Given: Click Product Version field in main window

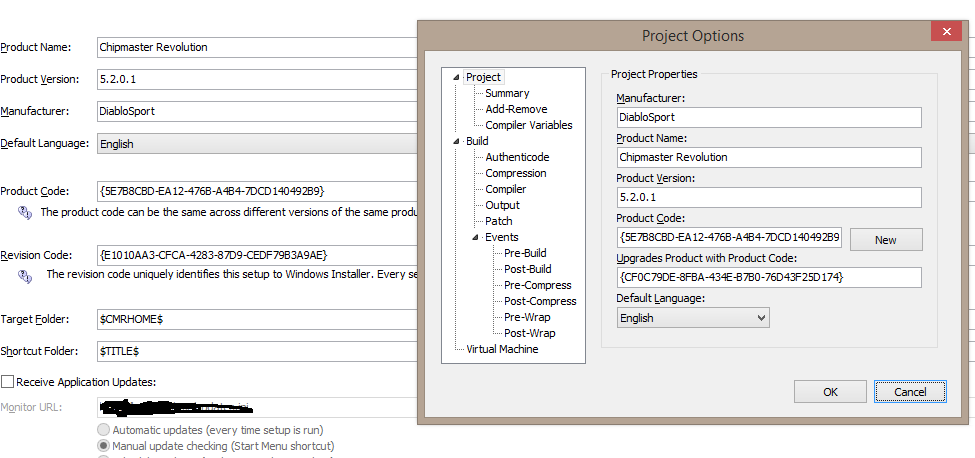Looking at the screenshot, I should 257,80.
